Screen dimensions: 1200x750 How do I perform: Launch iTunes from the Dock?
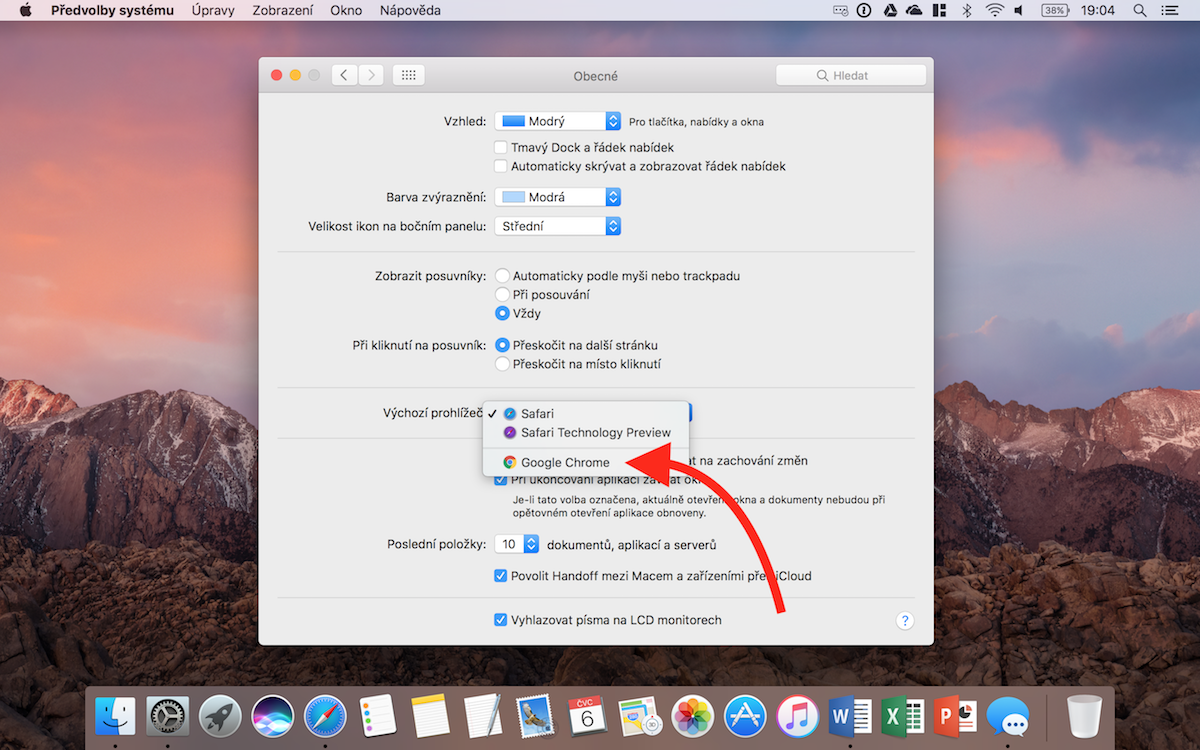(x=797, y=716)
